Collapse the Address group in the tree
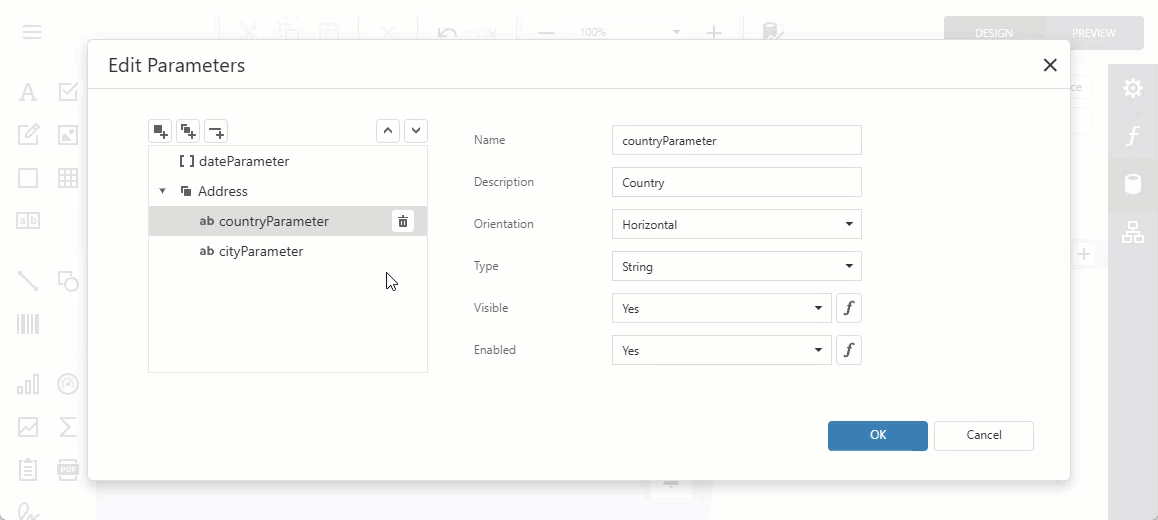 162,191
